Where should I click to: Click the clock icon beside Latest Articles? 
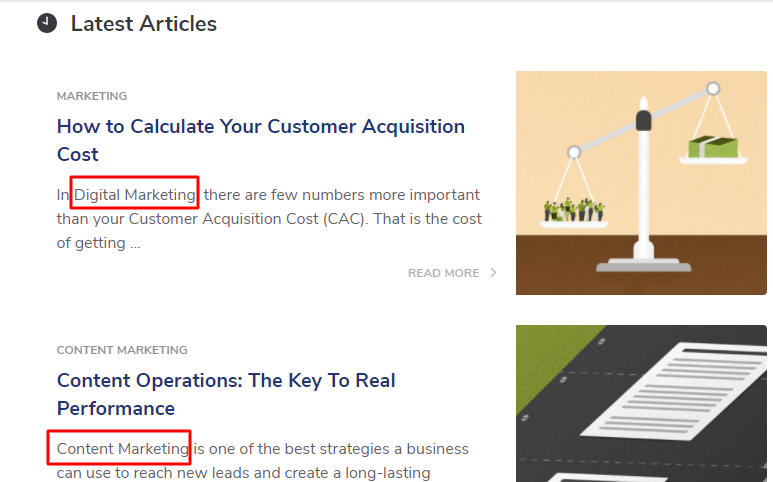click(47, 22)
